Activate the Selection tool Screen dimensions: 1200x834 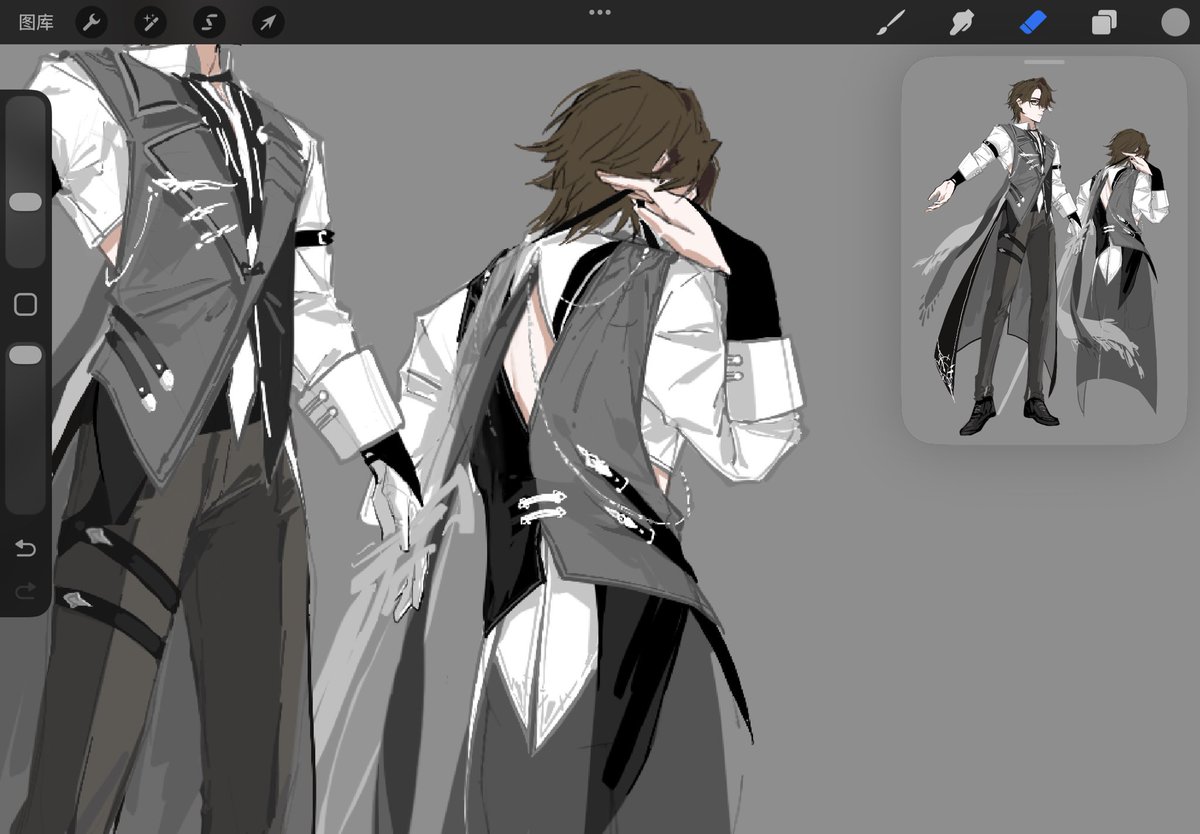208,23
